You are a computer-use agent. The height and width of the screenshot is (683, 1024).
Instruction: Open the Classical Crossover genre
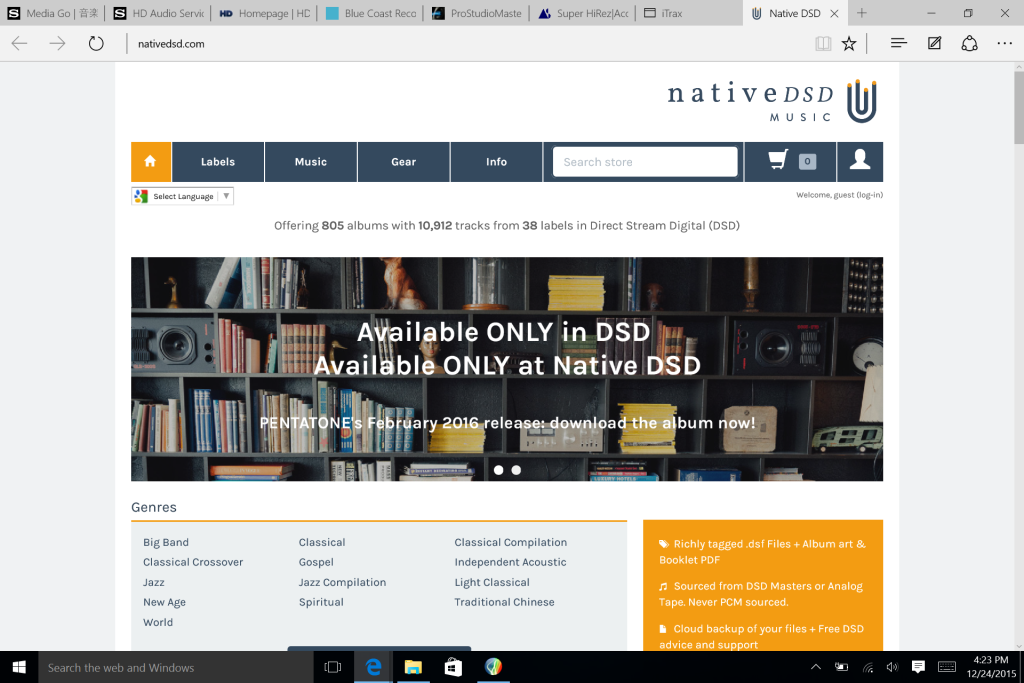click(193, 562)
